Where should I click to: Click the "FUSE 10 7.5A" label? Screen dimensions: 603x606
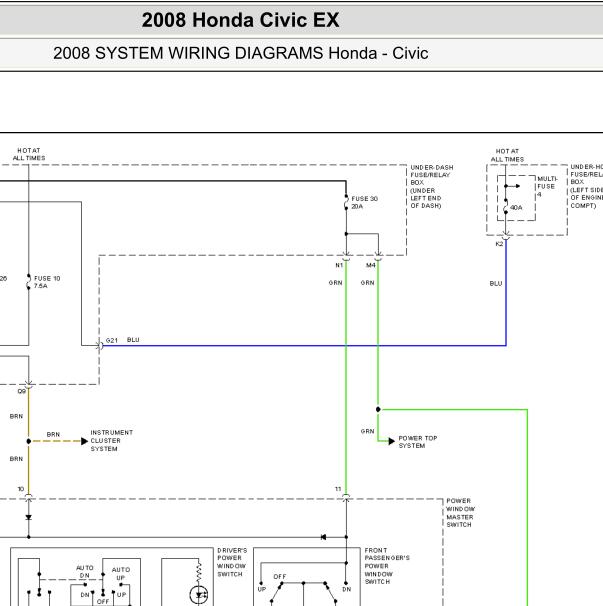pyautogui.click(x=47, y=282)
